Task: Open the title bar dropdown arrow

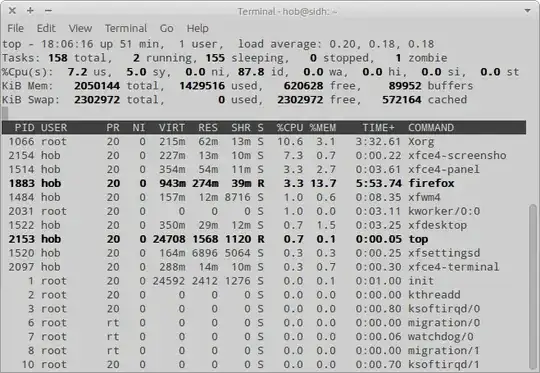Action: [527, 11]
